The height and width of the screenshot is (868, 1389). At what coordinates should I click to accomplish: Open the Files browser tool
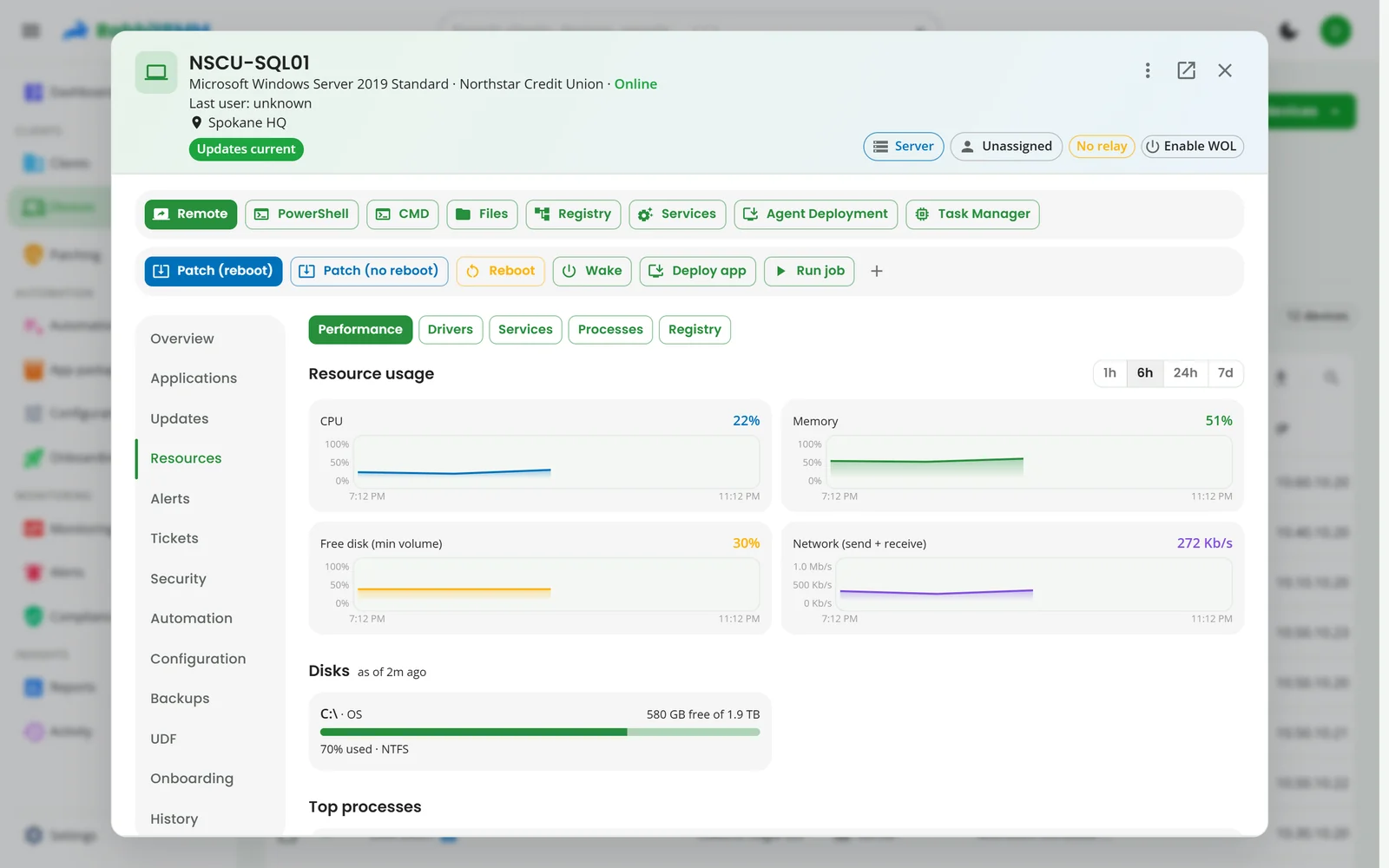pos(482,214)
